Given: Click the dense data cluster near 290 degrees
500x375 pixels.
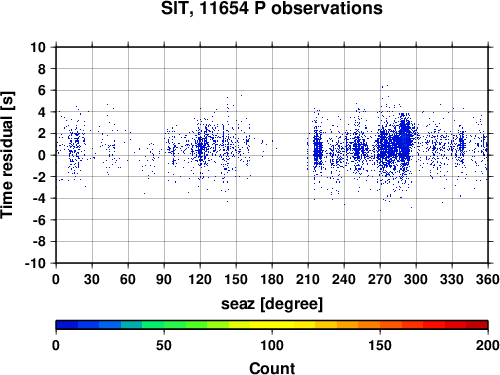Looking at the screenshot, I should pyautogui.click(x=404, y=140).
